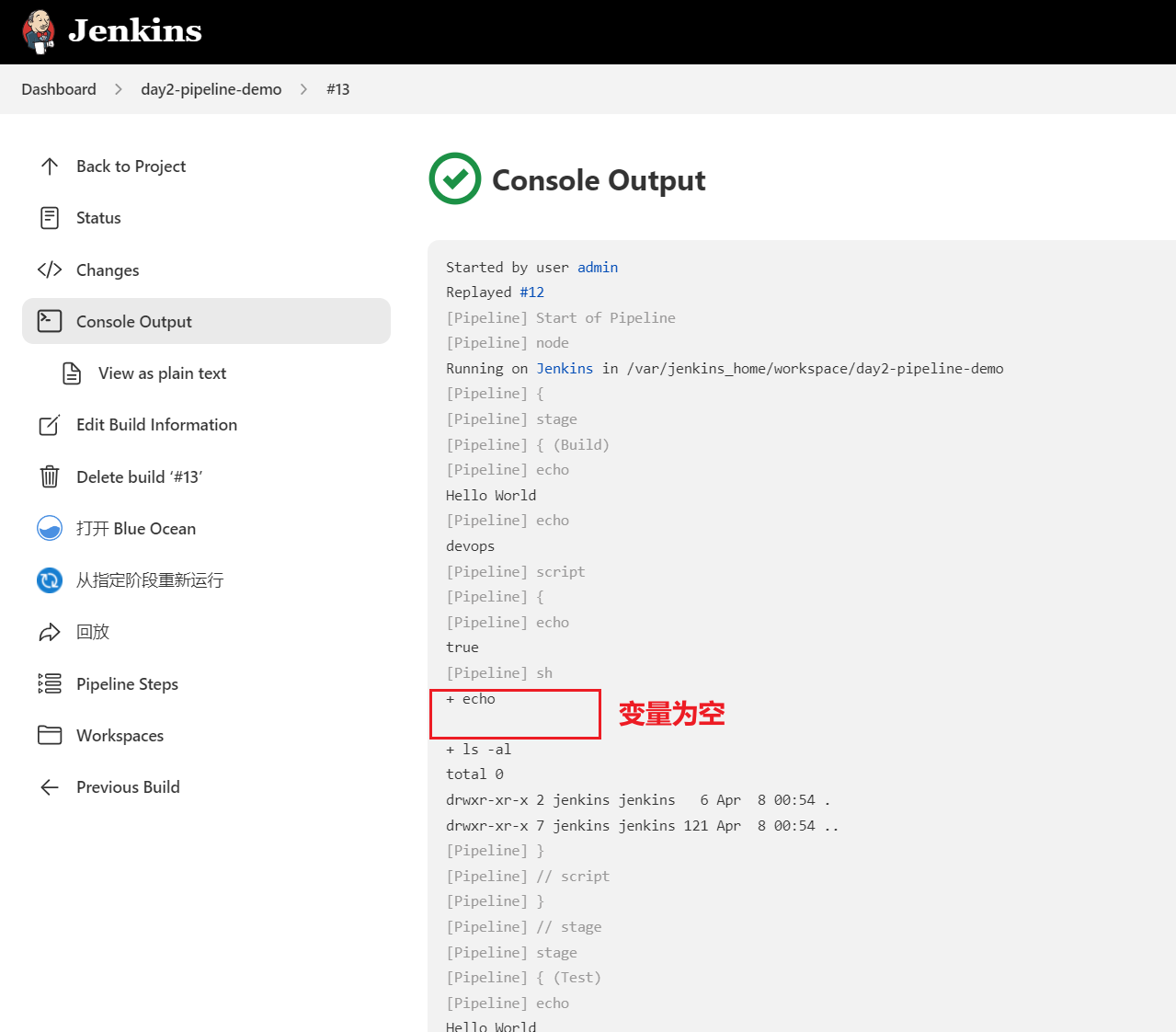The image size is (1176, 1032).
Task: Click the restart-from-stage circular arrows icon
Action: click(x=50, y=580)
